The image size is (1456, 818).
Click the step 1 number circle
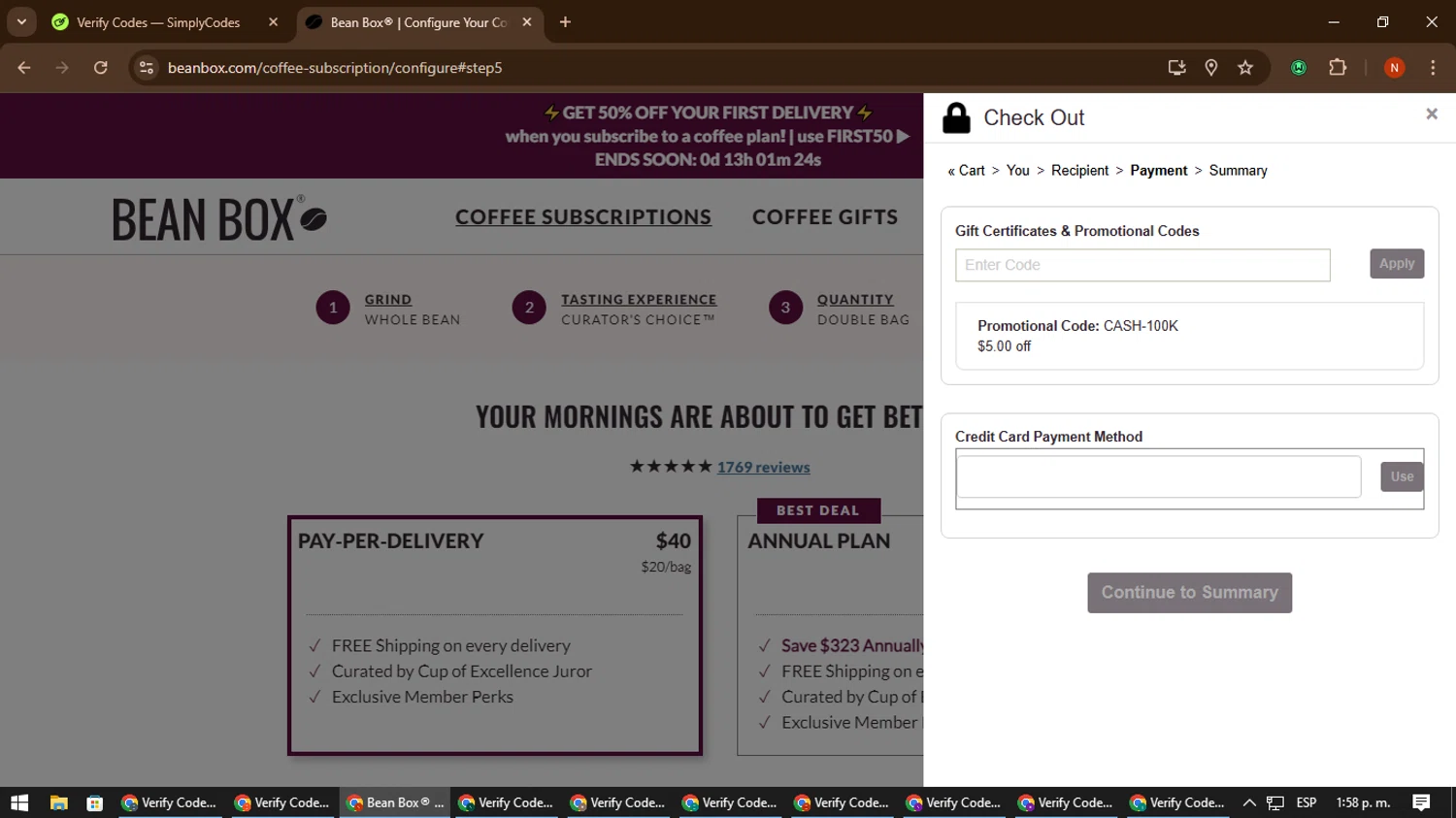click(333, 309)
